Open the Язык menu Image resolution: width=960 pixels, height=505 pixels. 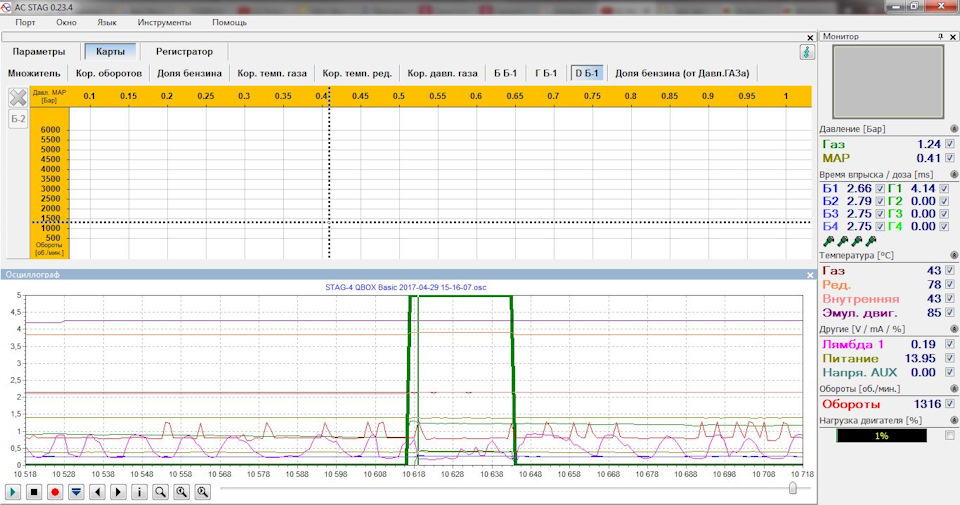[x=107, y=23]
